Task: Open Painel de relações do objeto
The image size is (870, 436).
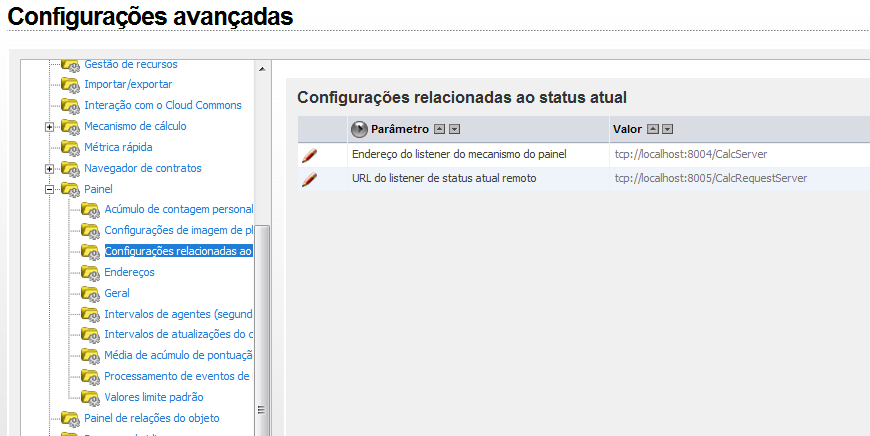Action: point(151,418)
